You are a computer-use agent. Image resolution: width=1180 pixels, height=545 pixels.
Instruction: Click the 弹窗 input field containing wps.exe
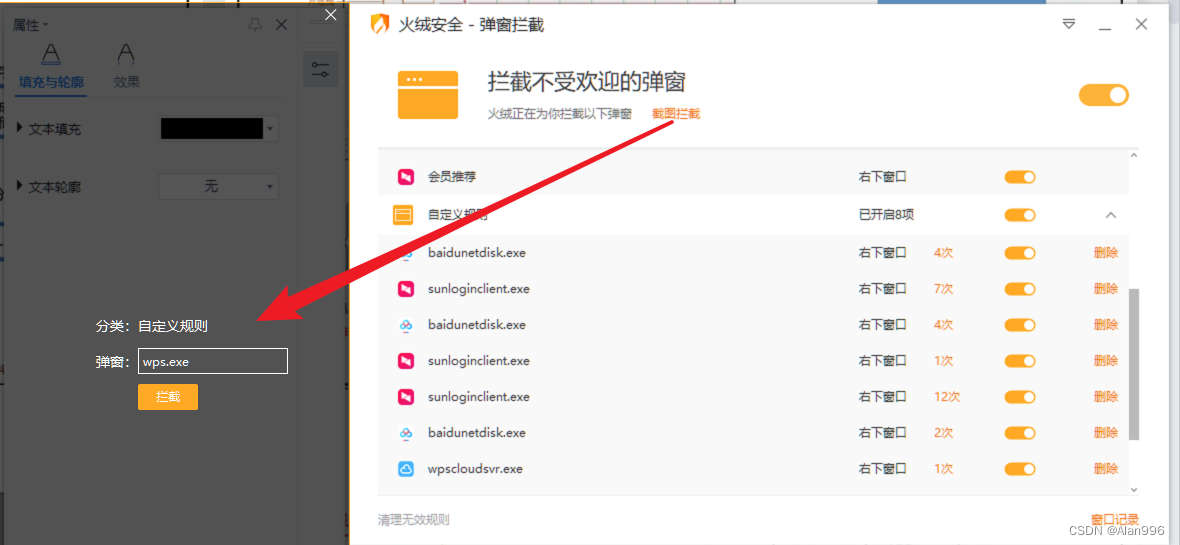[x=213, y=361]
